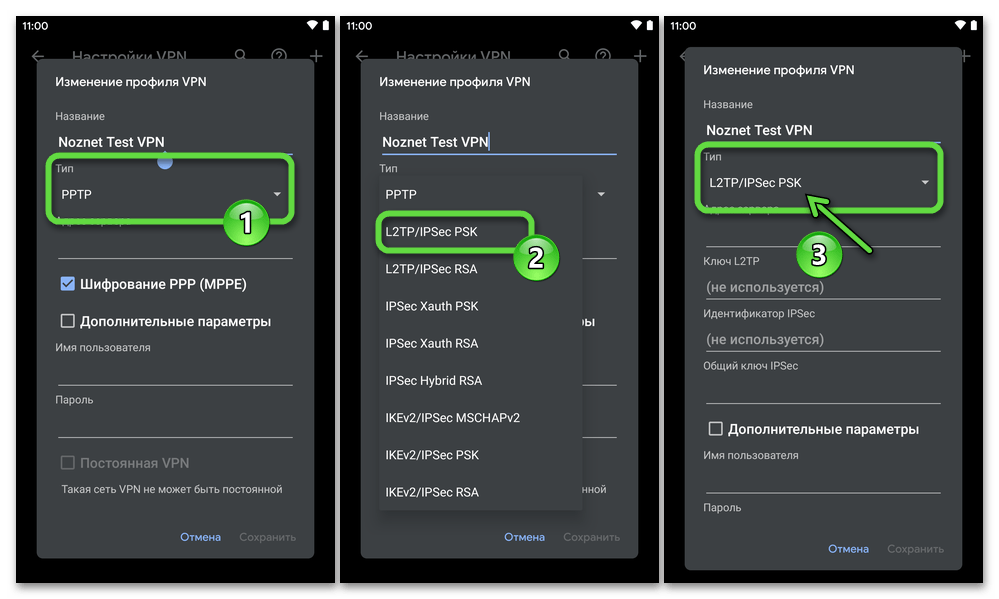Tap 11:00 clock in first screen status bar

coord(35,26)
